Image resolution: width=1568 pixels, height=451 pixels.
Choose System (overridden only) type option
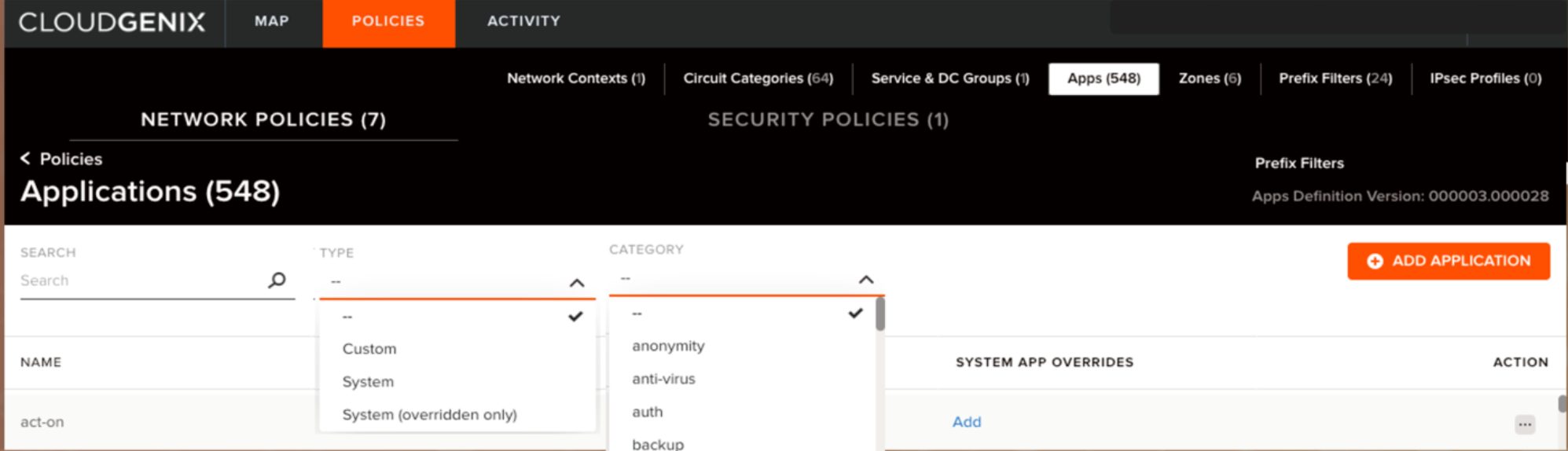(429, 415)
